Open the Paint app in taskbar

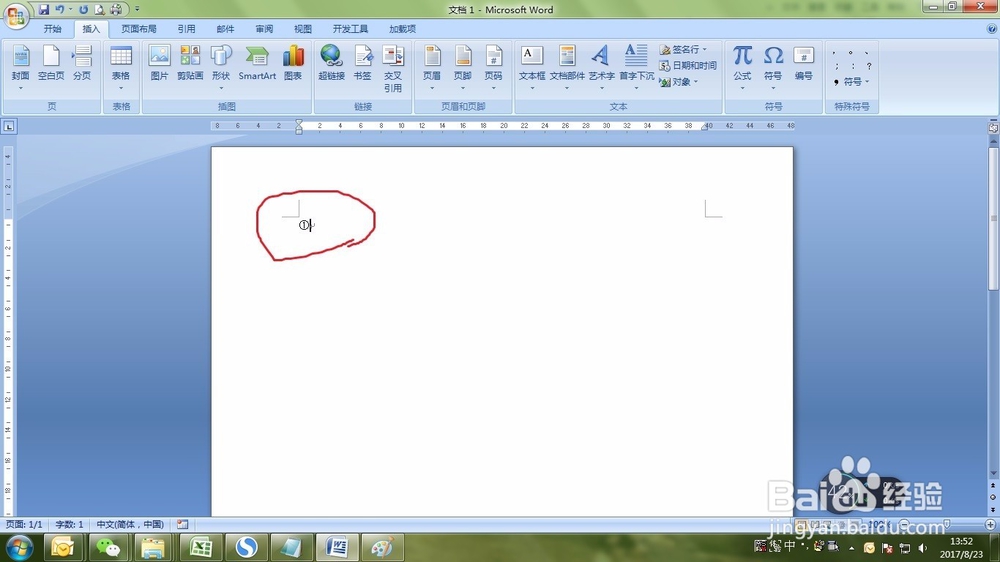[382, 547]
